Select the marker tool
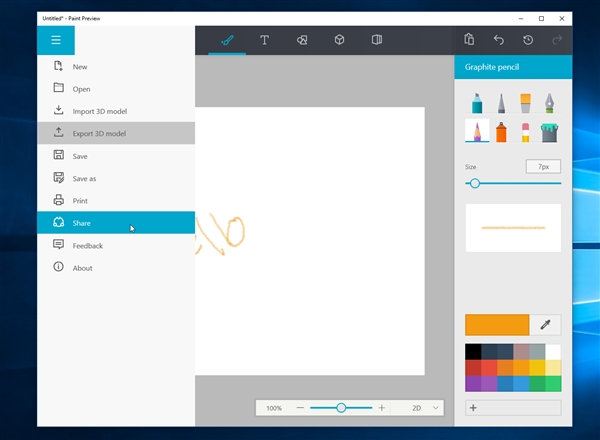The height and width of the screenshot is (440, 600). click(477, 102)
